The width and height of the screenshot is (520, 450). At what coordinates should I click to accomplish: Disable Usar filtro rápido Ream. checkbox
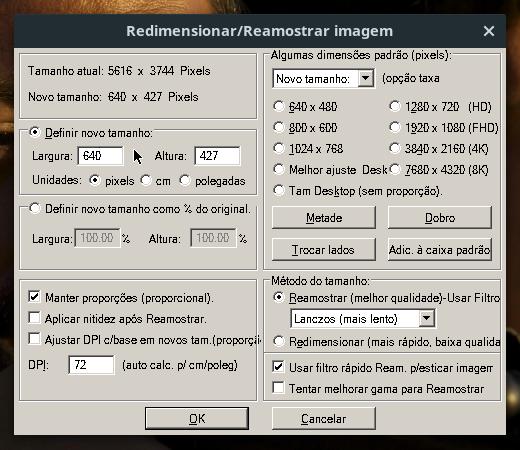[278, 367]
